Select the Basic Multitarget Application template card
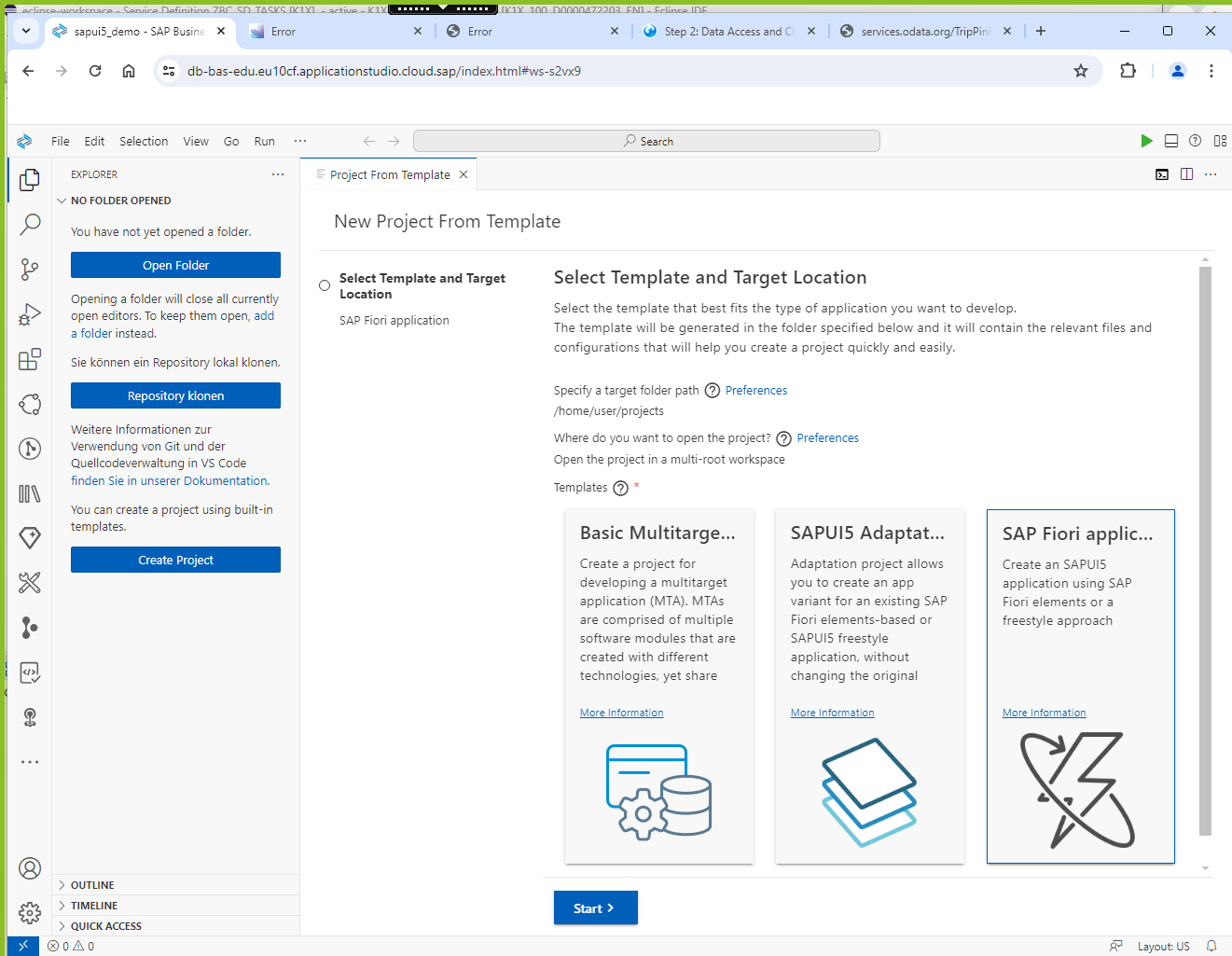This screenshot has height=956, width=1232. 659,686
